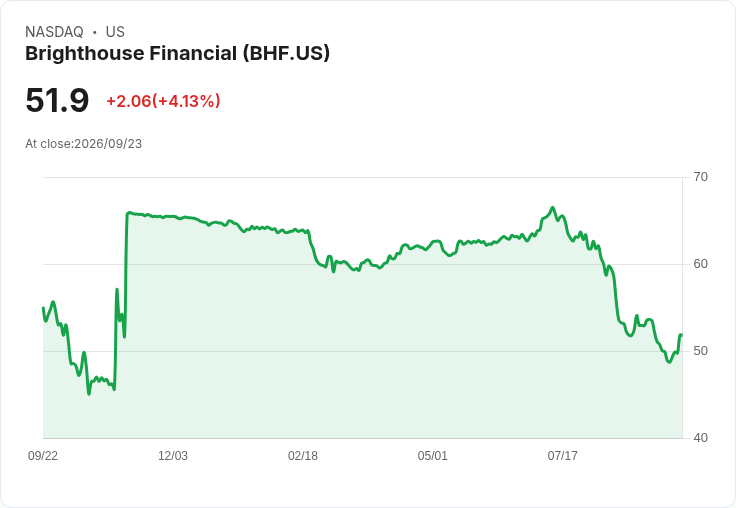Click the 60 y-axis label
736x508 pixels.
point(700,264)
